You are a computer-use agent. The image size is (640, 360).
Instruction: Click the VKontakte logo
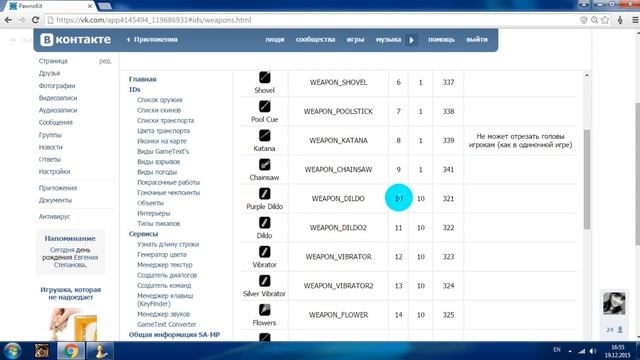(x=76, y=40)
